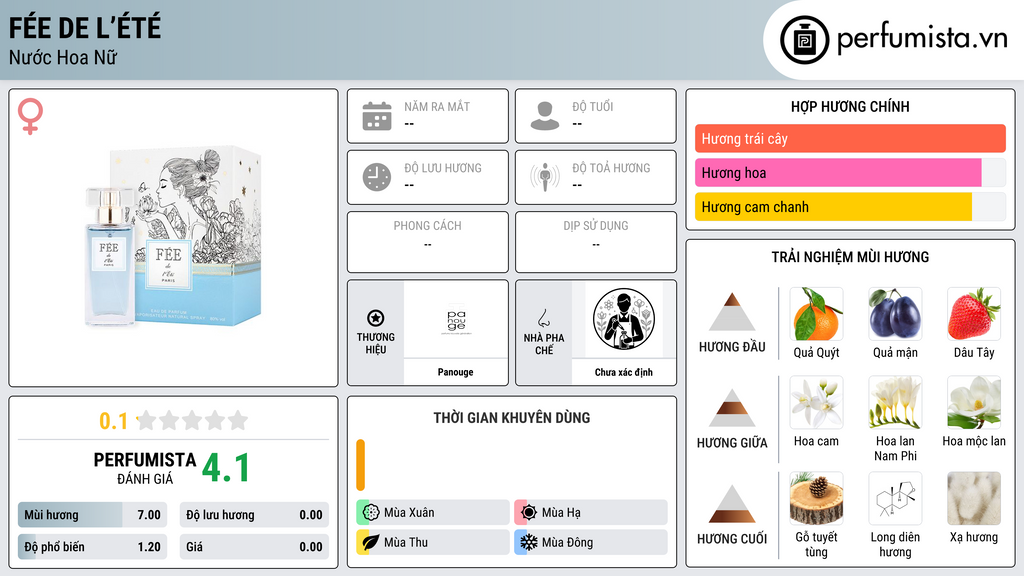The height and width of the screenshot is (576, 1024).
Task: Click the five-star rating row
Action: (x=192, y=420)
